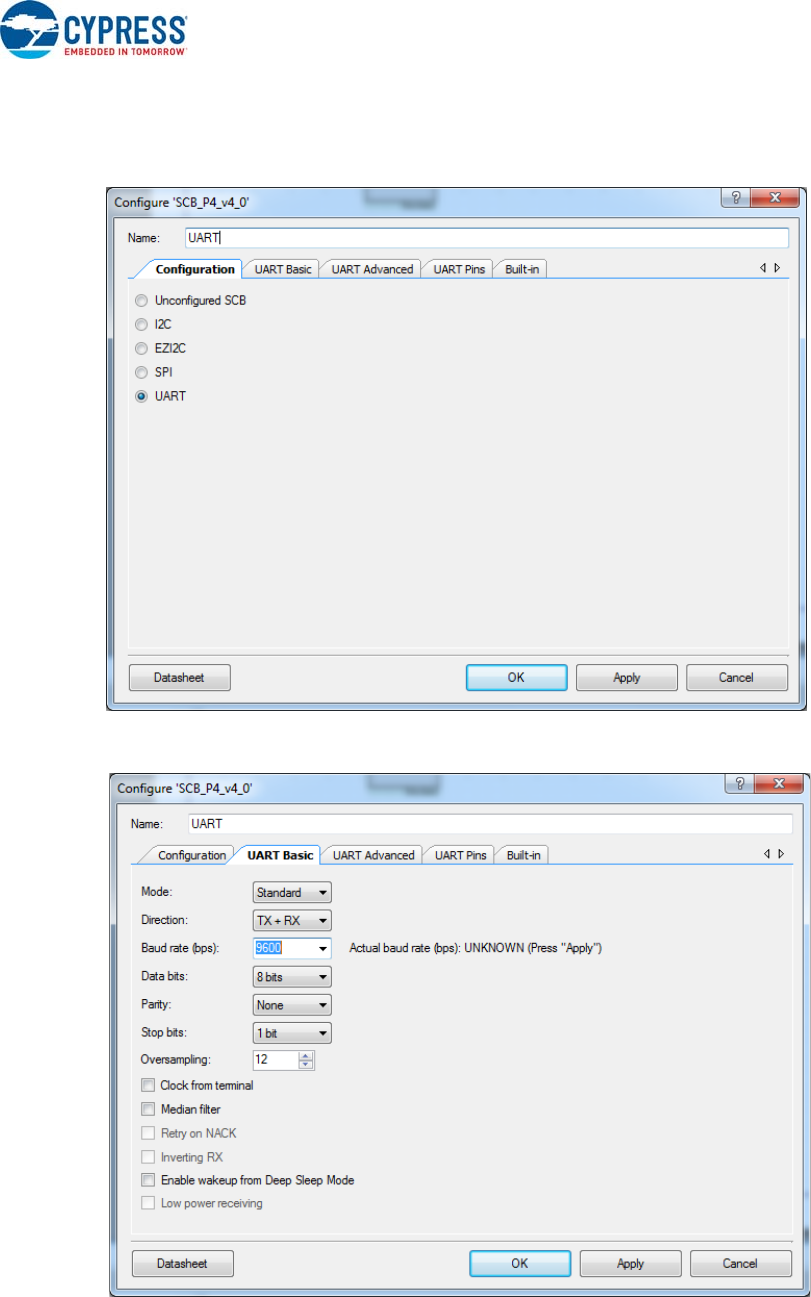The width and height of the screenshot is (811, 1297).
Task: Open UART Pins tab in bottom dialog
Action: [460, 855]
